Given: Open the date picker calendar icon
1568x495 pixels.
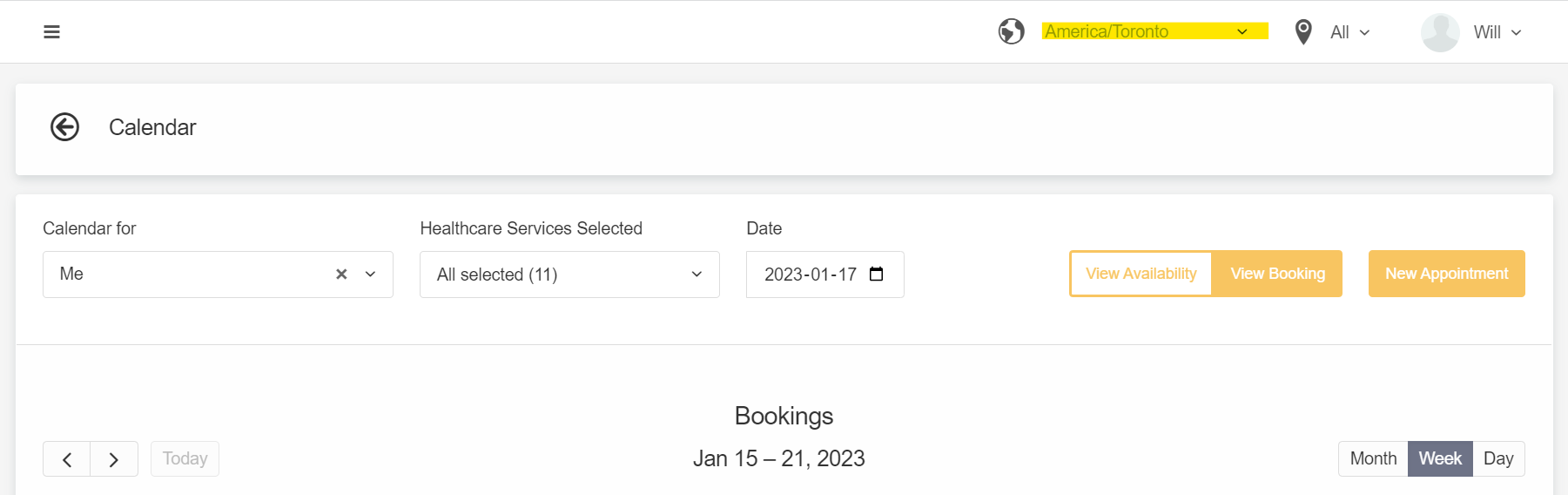Looking at the screenshot, I should coord(877,275).
